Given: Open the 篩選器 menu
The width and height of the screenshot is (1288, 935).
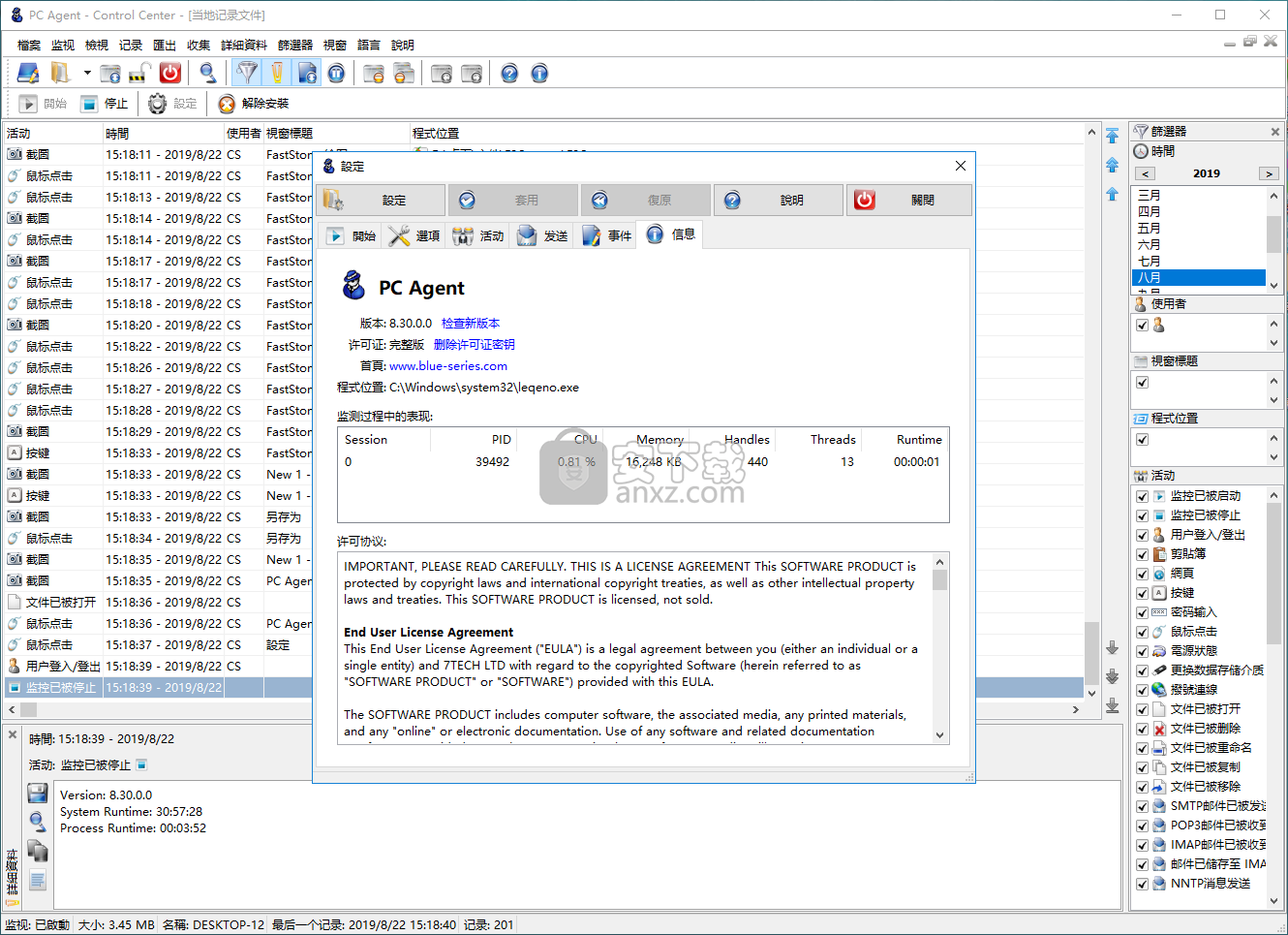Looking at the screenshot, I should pyautogui.click(x=295, y=46).
